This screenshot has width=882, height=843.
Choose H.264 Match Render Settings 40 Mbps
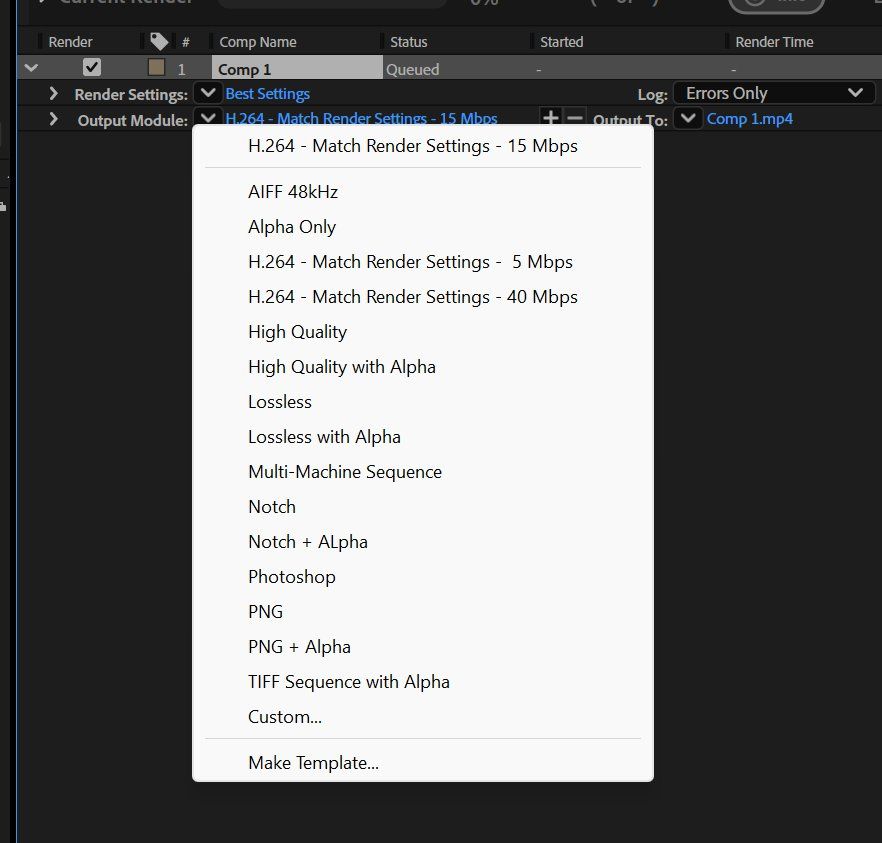412,297
